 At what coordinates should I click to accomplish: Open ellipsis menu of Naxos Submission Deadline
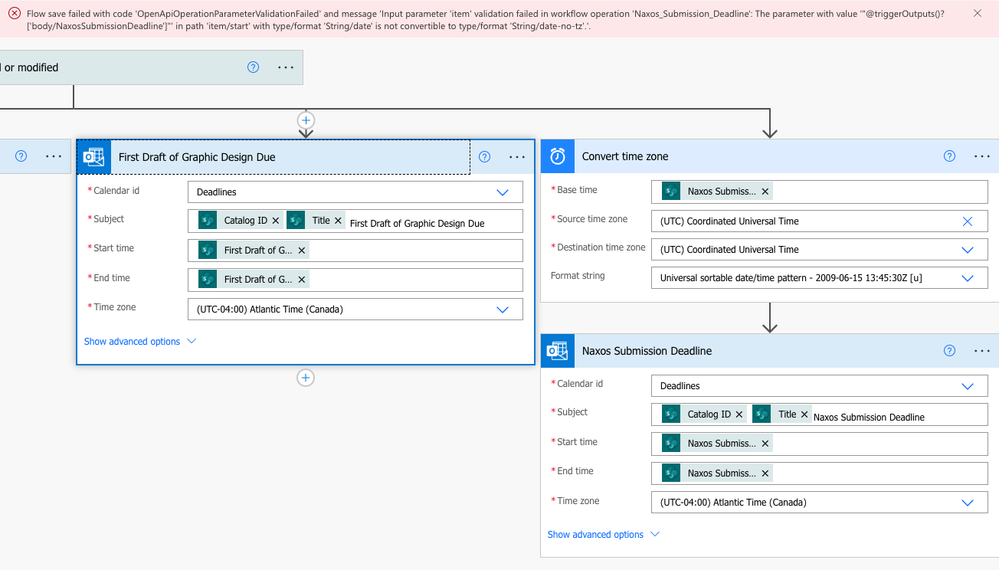click(x=982, y=350)
